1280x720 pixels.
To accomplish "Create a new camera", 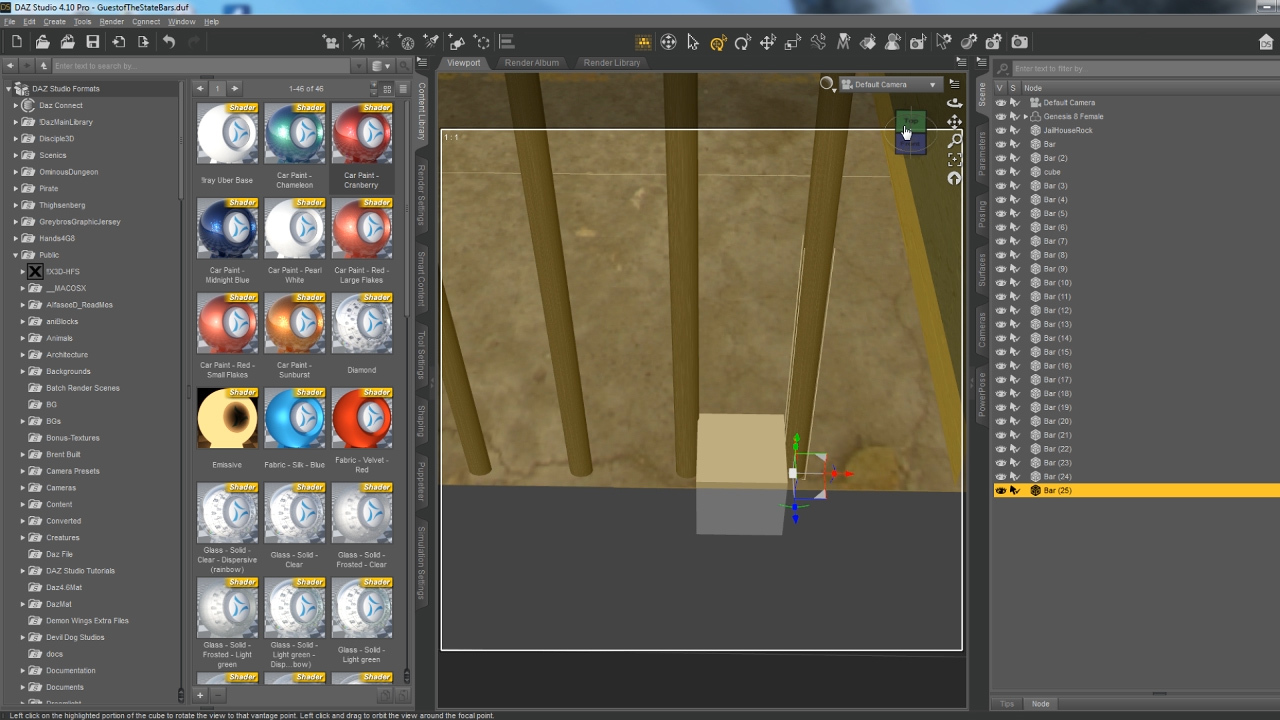I will (331, 42).
